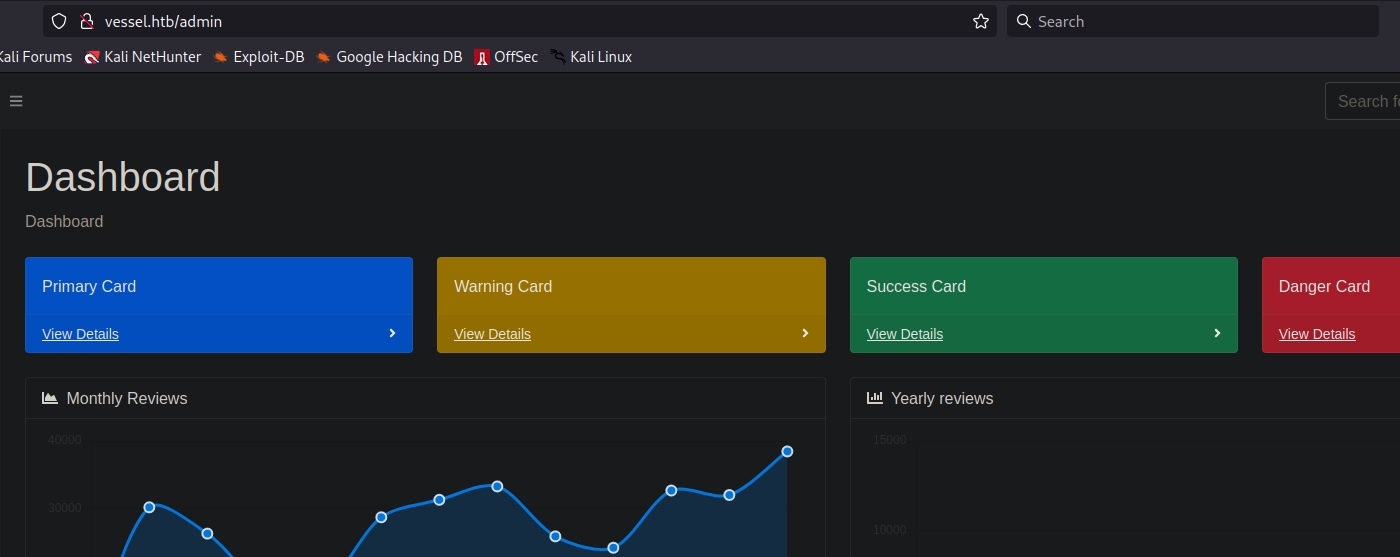Viewport: 1400px width, 557px height.
Task: Expand Primary Card with chevron arrow
Action: (392, 333)
